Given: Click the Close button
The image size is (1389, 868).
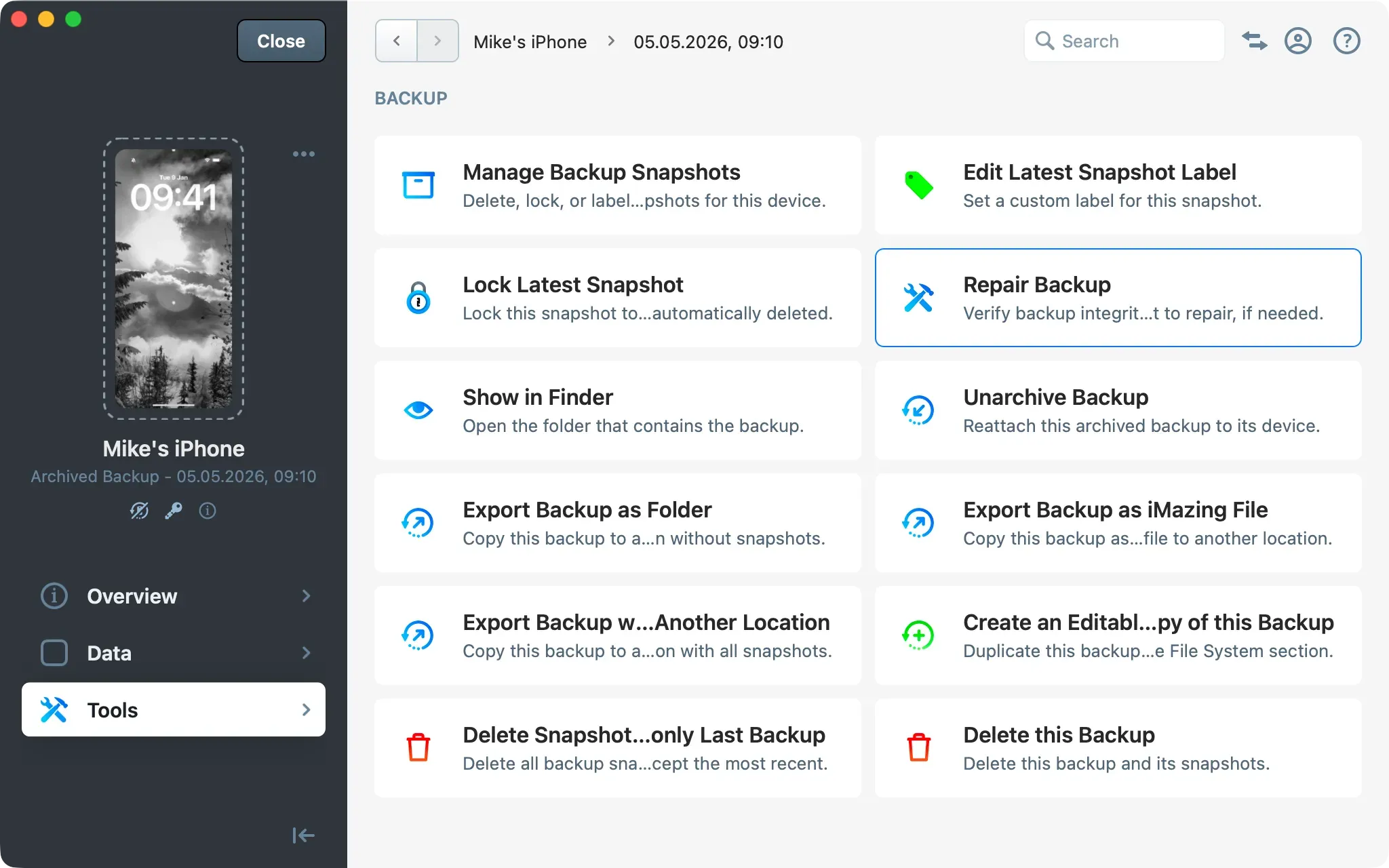Looking at the screenshot, I should point(281,41).
